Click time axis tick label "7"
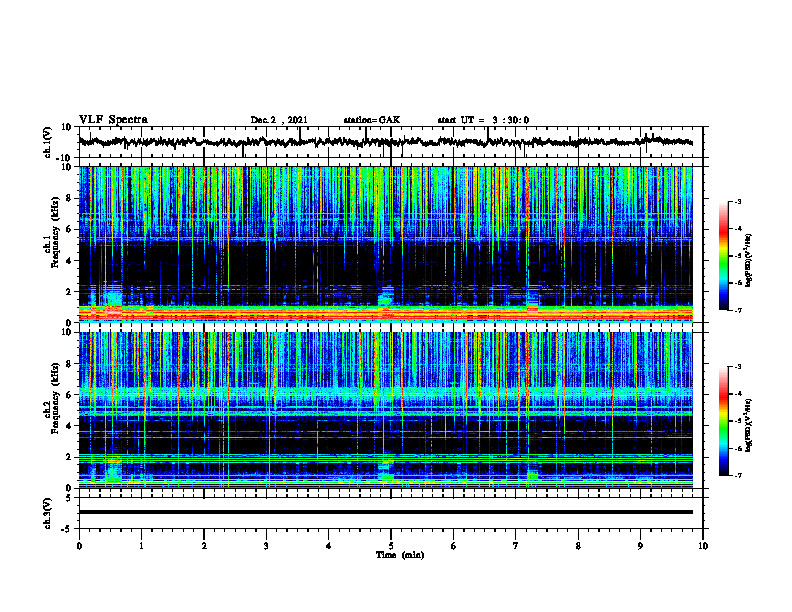Screen dimensions: 792x612 pos(516,546)
